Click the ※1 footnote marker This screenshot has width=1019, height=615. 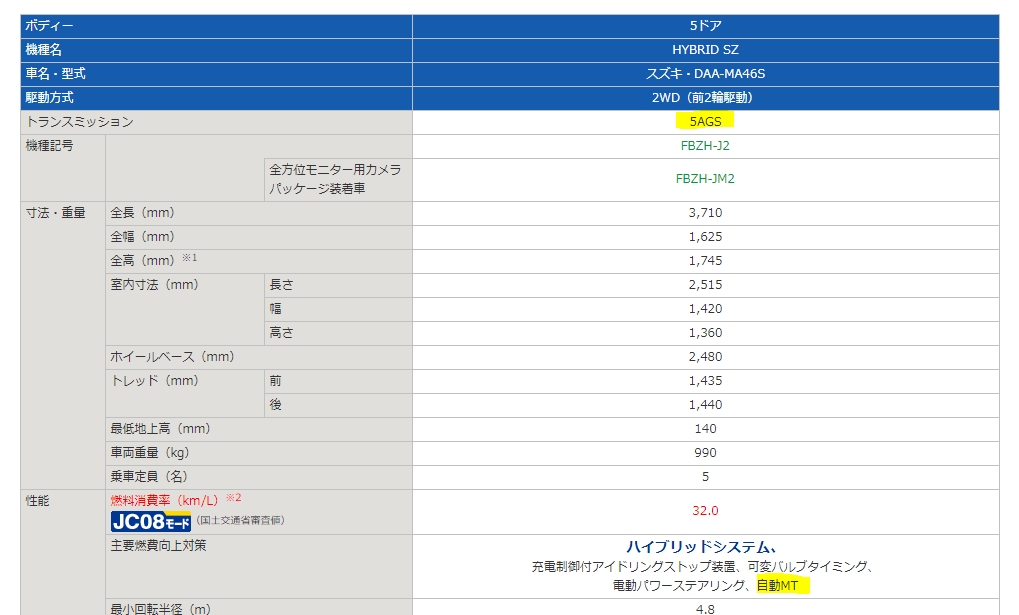[189, 258]
